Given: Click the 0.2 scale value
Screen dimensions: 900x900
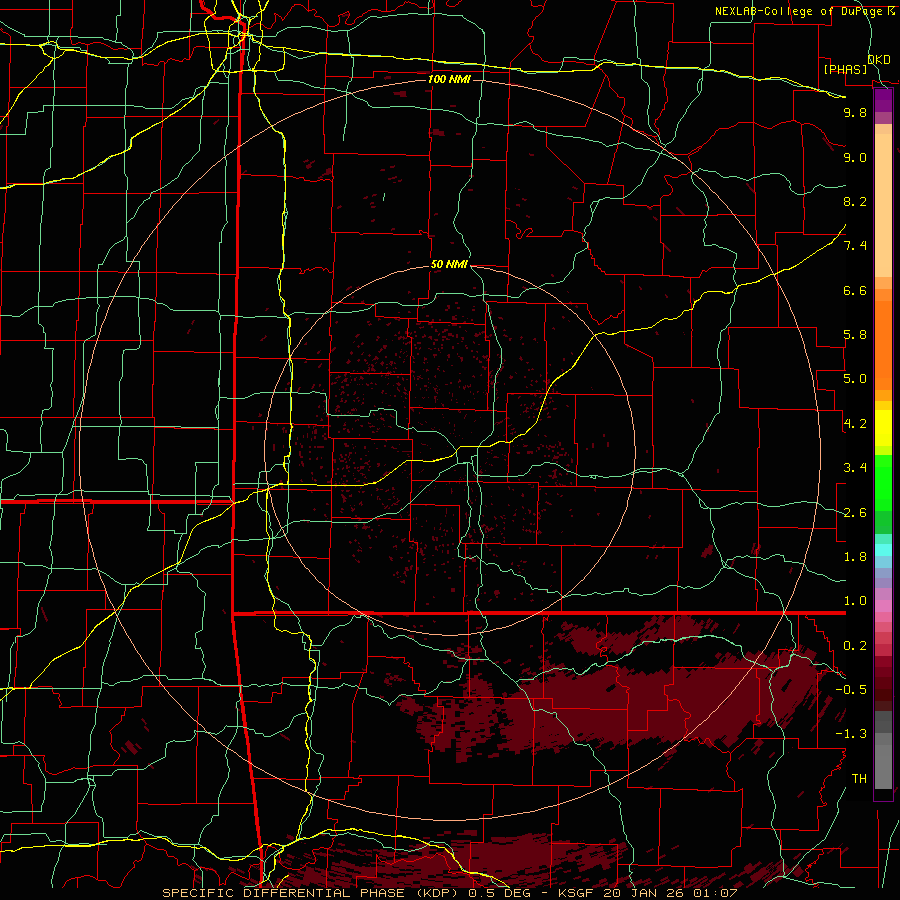Looking at the screenshot, I should click(x=855, y=646).
